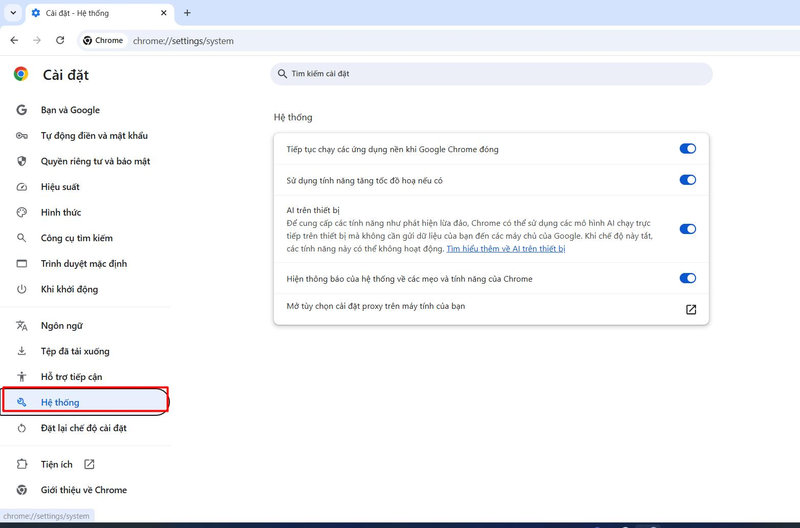Click the Tiếp tục chạy các ứng dụng nền text
The image size is (800, 528).
[x=392, y=149]
